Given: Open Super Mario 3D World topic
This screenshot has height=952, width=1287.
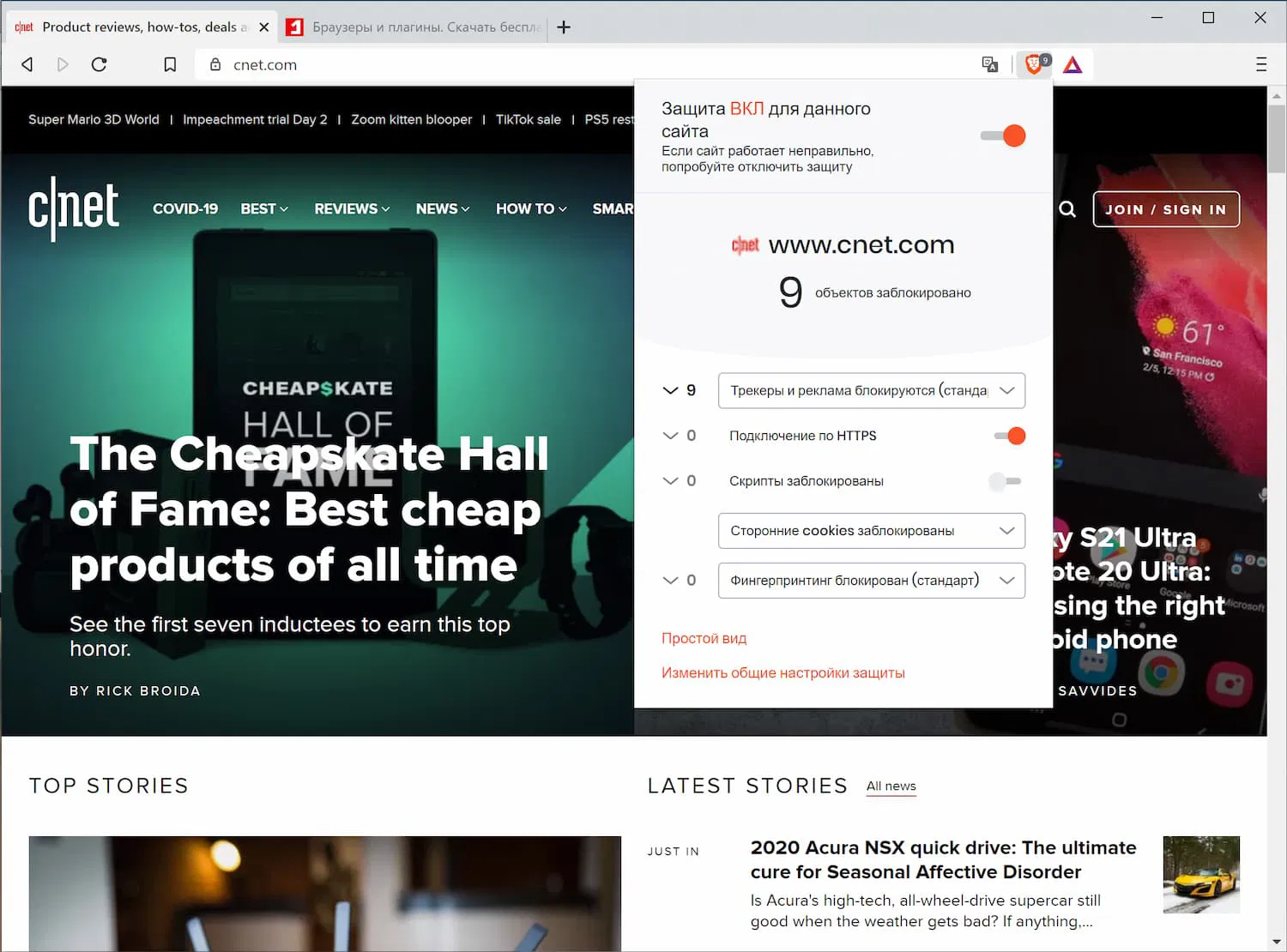Looking at the screenshot, I should coord(94,119).
